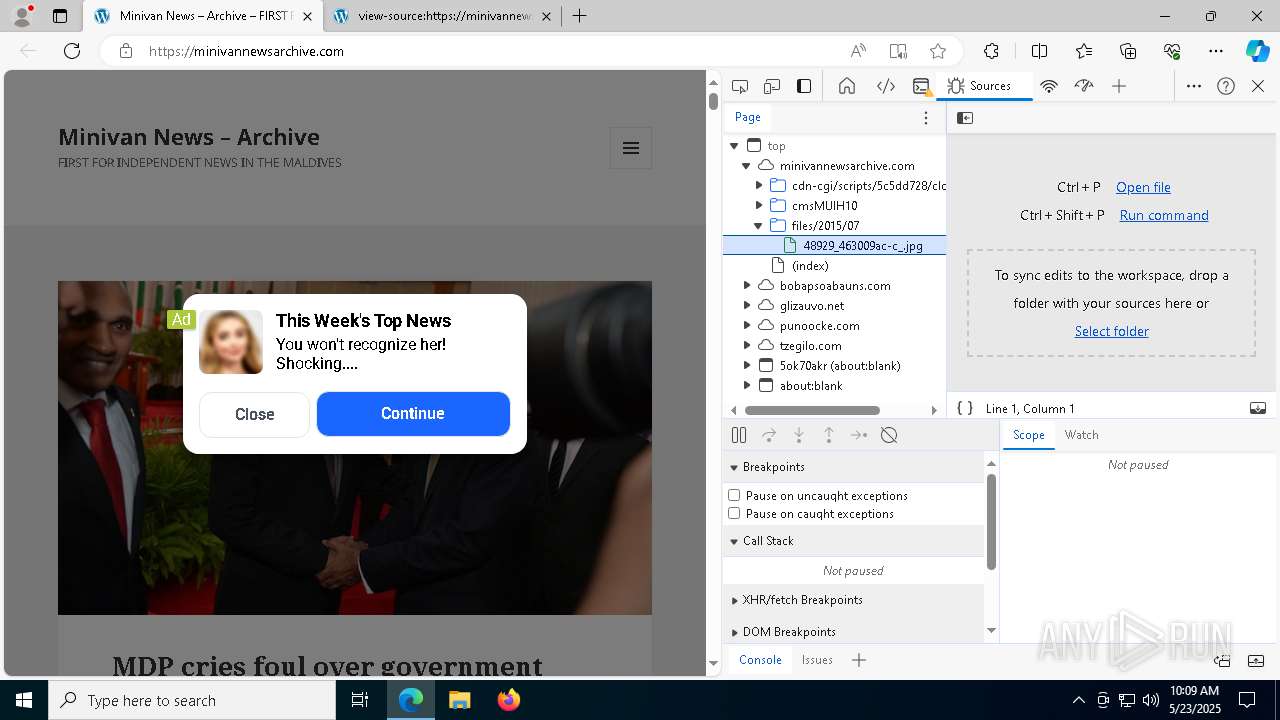Click the Open file link
1280x720 pixels.
click(1143, 187)
